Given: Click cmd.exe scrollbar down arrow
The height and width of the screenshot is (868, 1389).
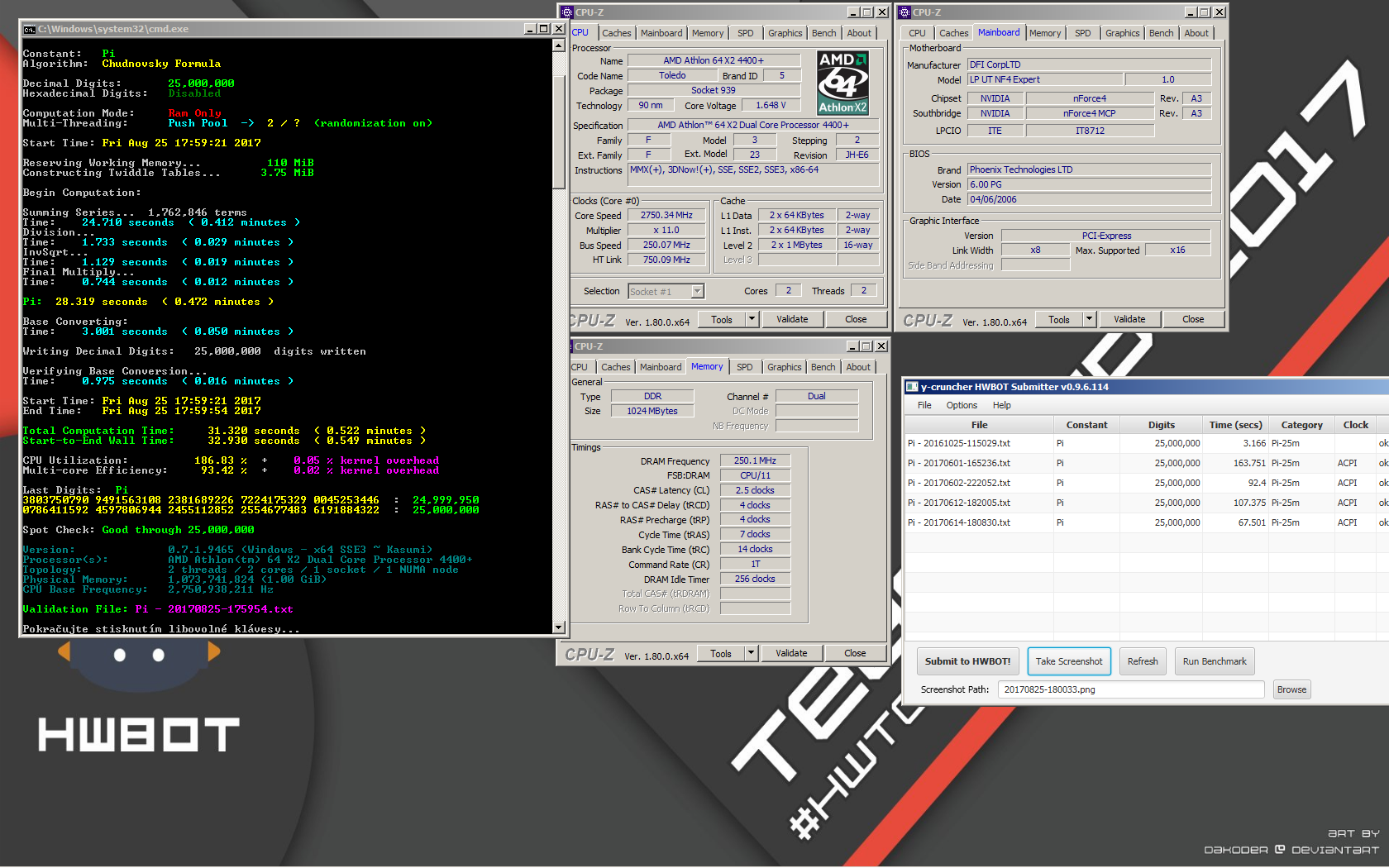Looking at the screenshot, I should [559, 627].
